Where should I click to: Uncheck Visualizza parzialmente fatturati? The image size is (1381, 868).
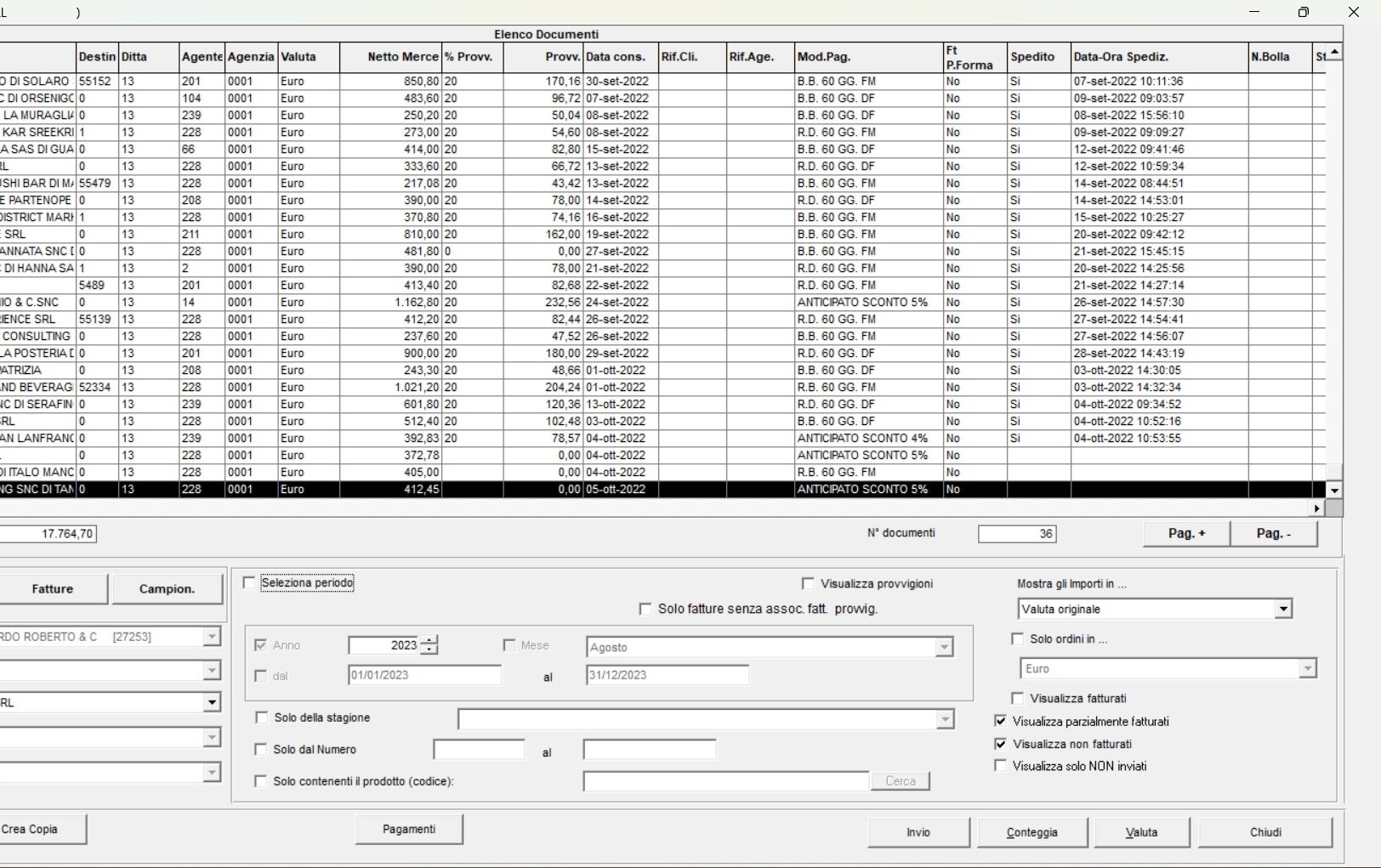pos(1000,721)
